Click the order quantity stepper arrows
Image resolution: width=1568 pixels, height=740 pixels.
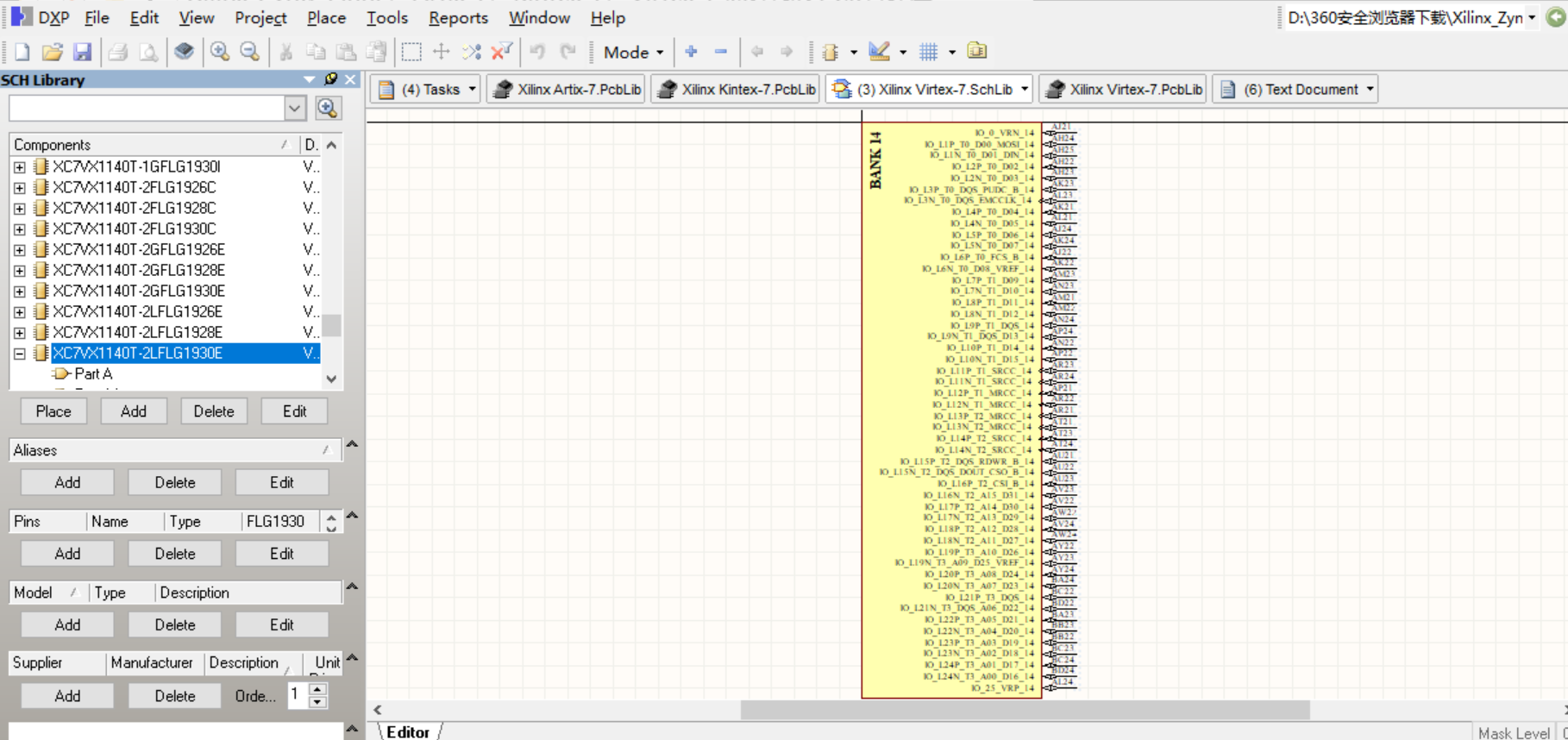[x=317, y=694]
